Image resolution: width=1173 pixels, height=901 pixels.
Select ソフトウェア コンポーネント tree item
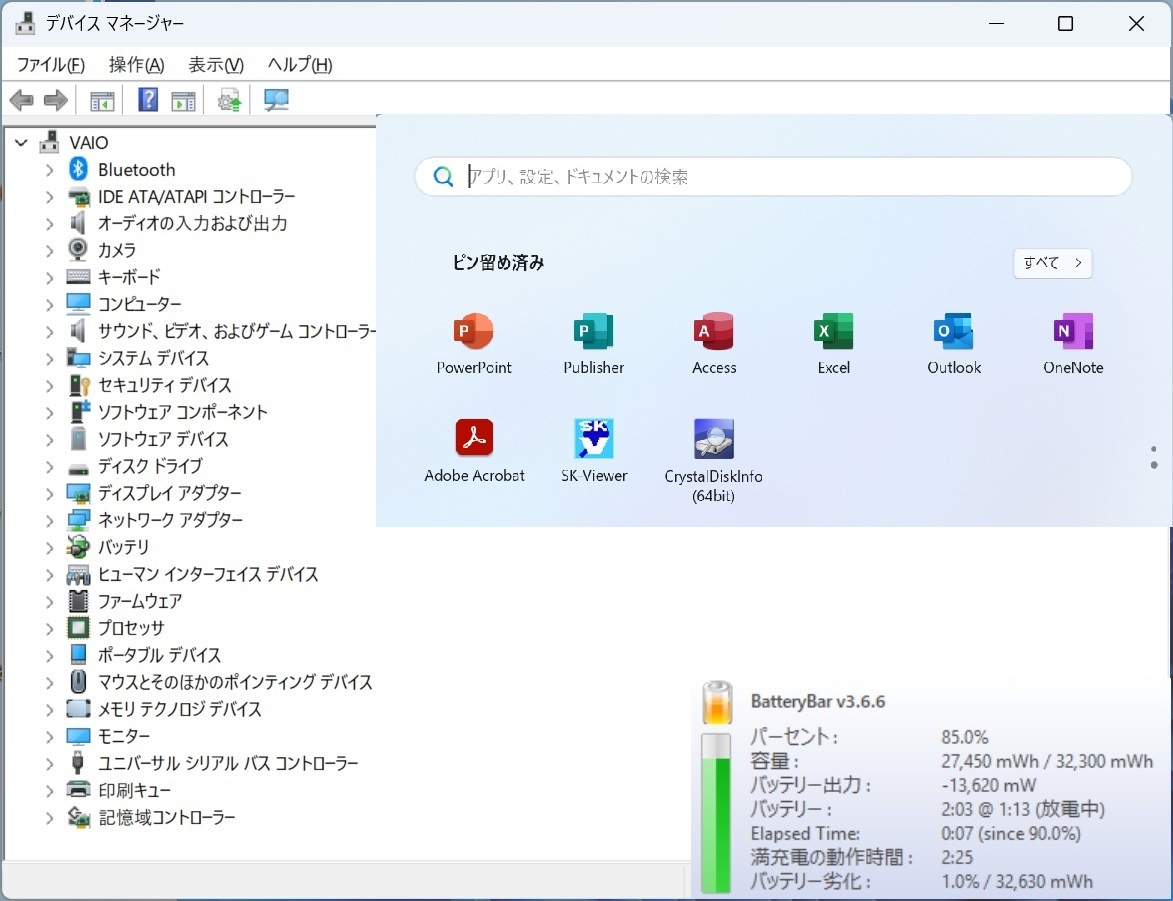coord(183,412)
